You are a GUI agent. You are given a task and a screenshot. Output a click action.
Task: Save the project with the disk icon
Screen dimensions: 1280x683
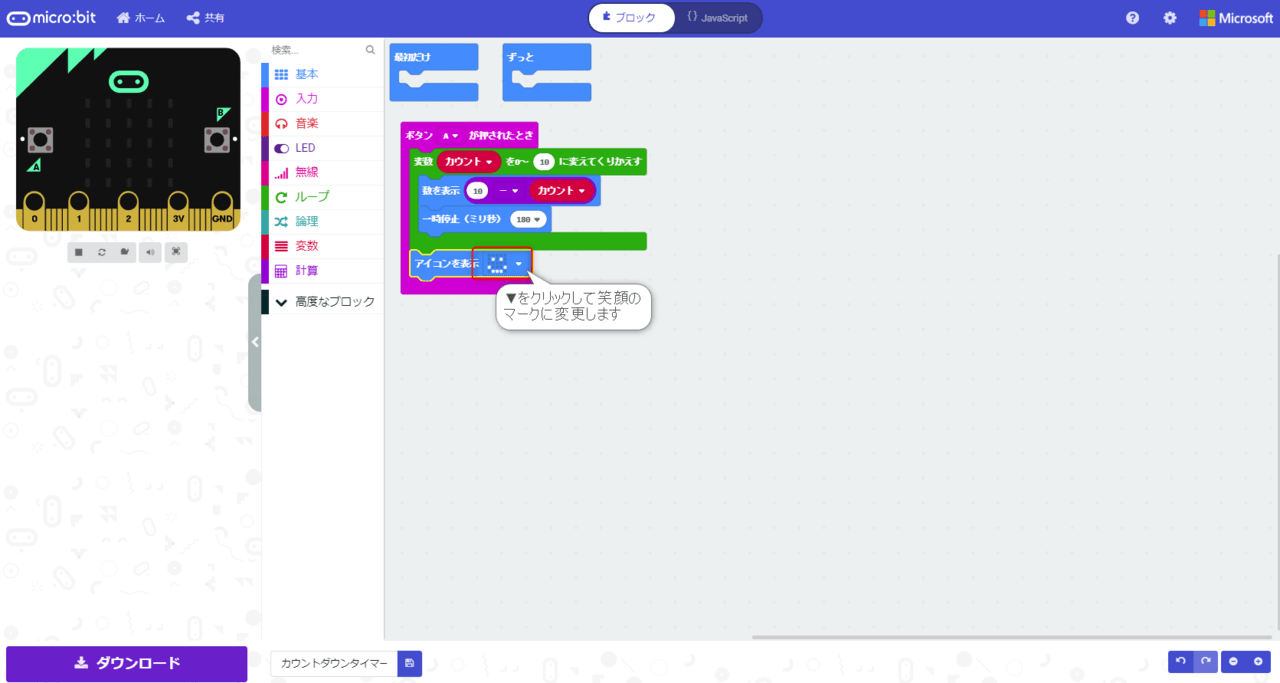coord(409,663)
